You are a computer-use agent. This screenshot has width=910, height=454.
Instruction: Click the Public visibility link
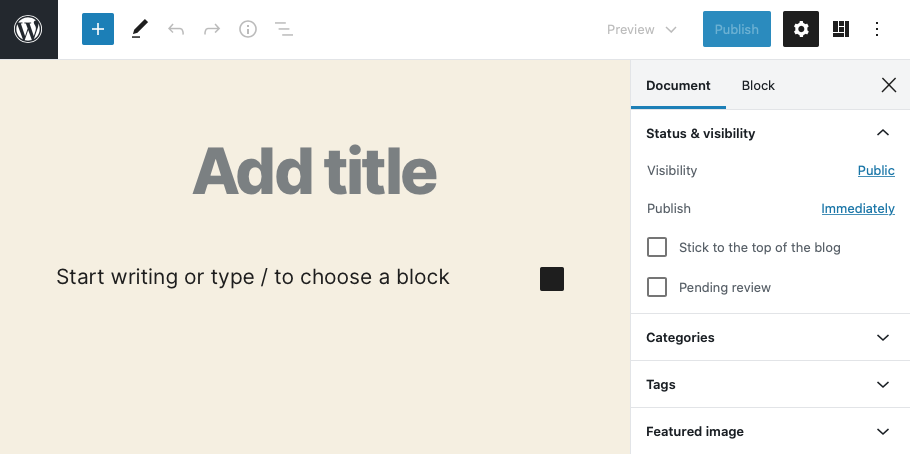tap(876, 170)
